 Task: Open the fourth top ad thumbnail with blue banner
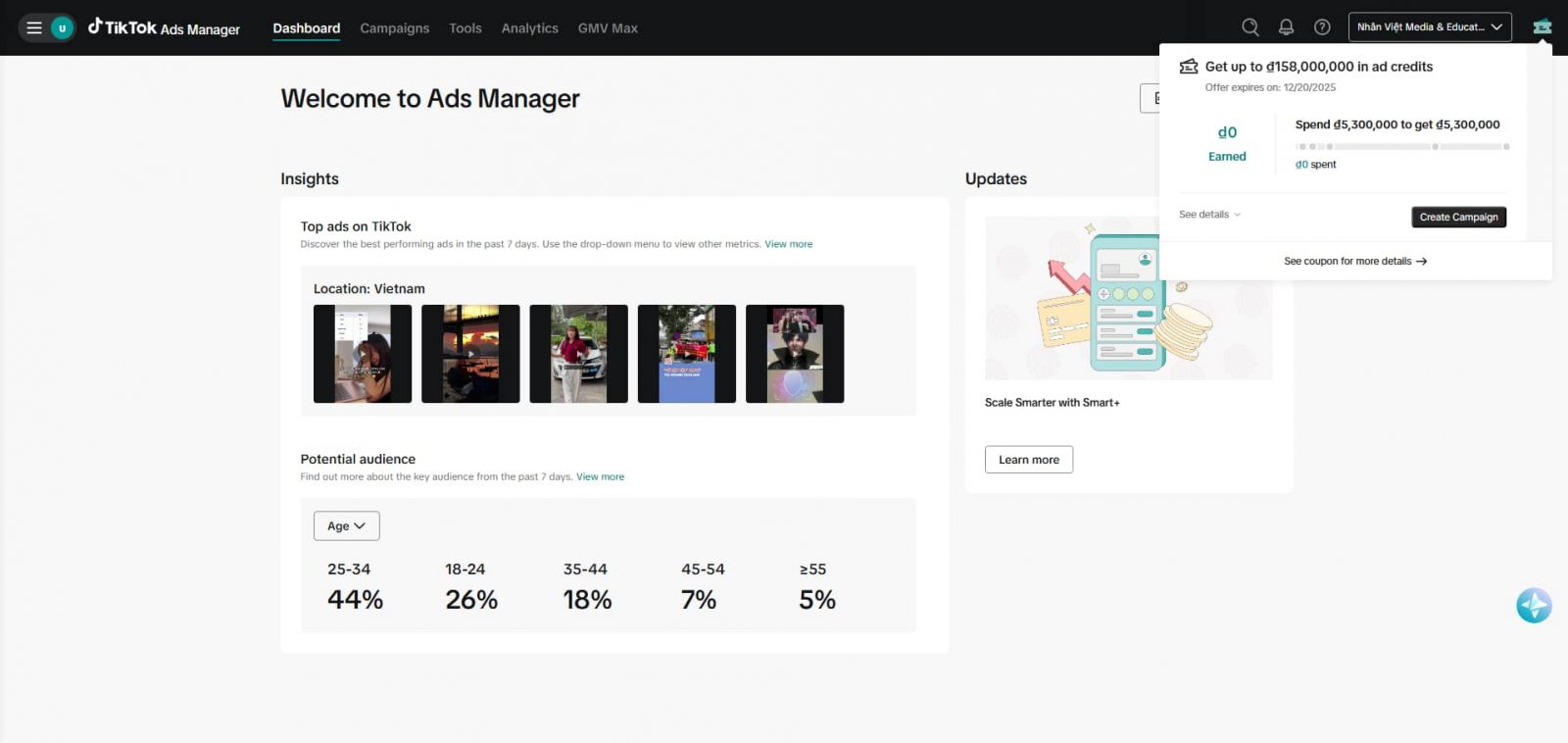[687, 354]
